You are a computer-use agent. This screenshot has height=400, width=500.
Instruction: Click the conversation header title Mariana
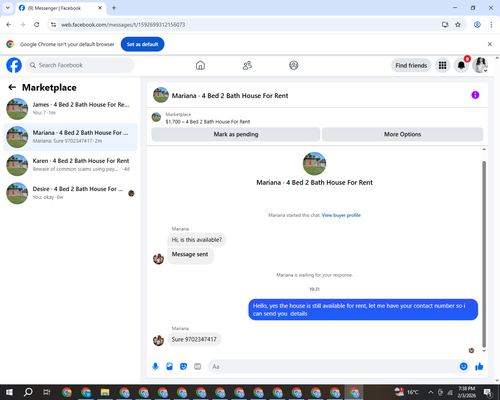230,96
